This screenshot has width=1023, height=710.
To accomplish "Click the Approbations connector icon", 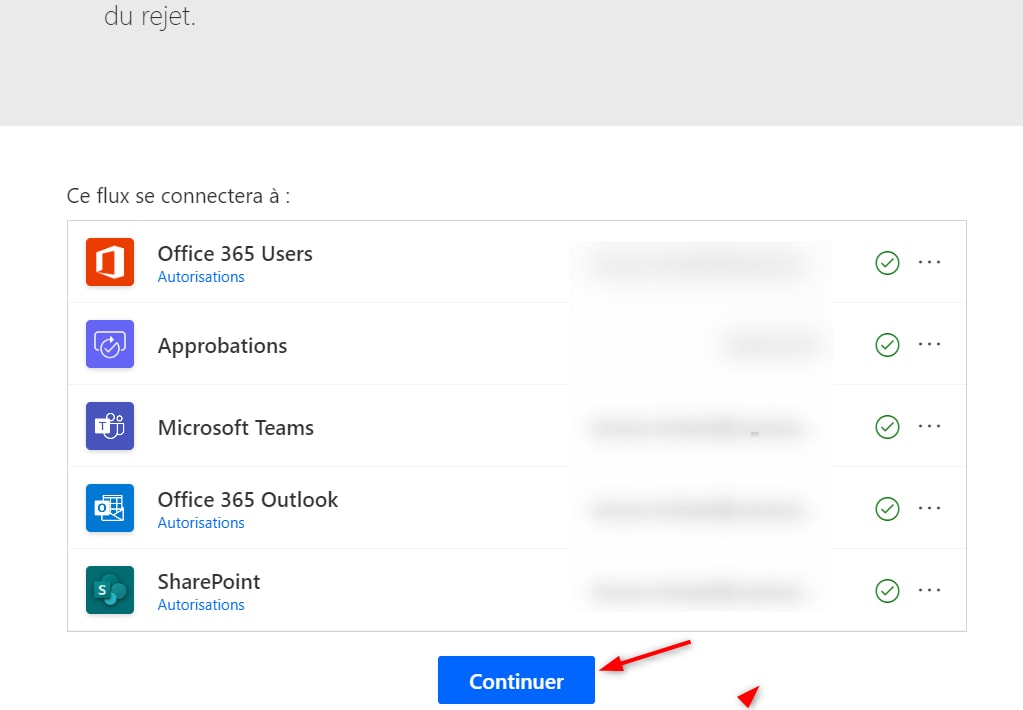I will (x=110, y=344).
